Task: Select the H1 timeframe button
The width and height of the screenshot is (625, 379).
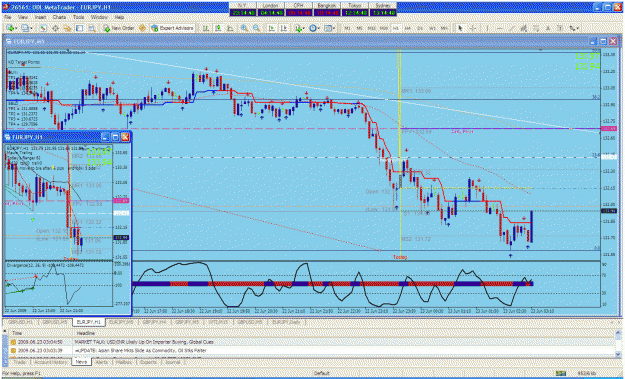Action: point(396,28)
